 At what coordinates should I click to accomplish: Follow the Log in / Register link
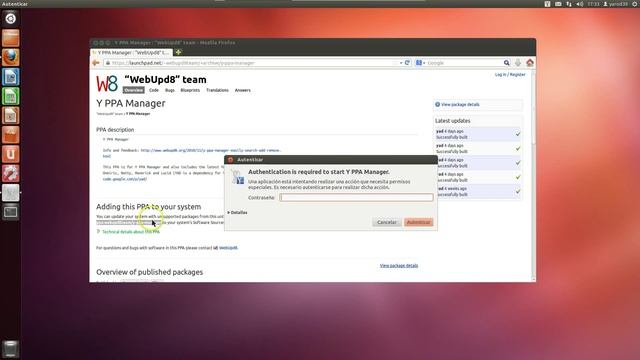510,75
